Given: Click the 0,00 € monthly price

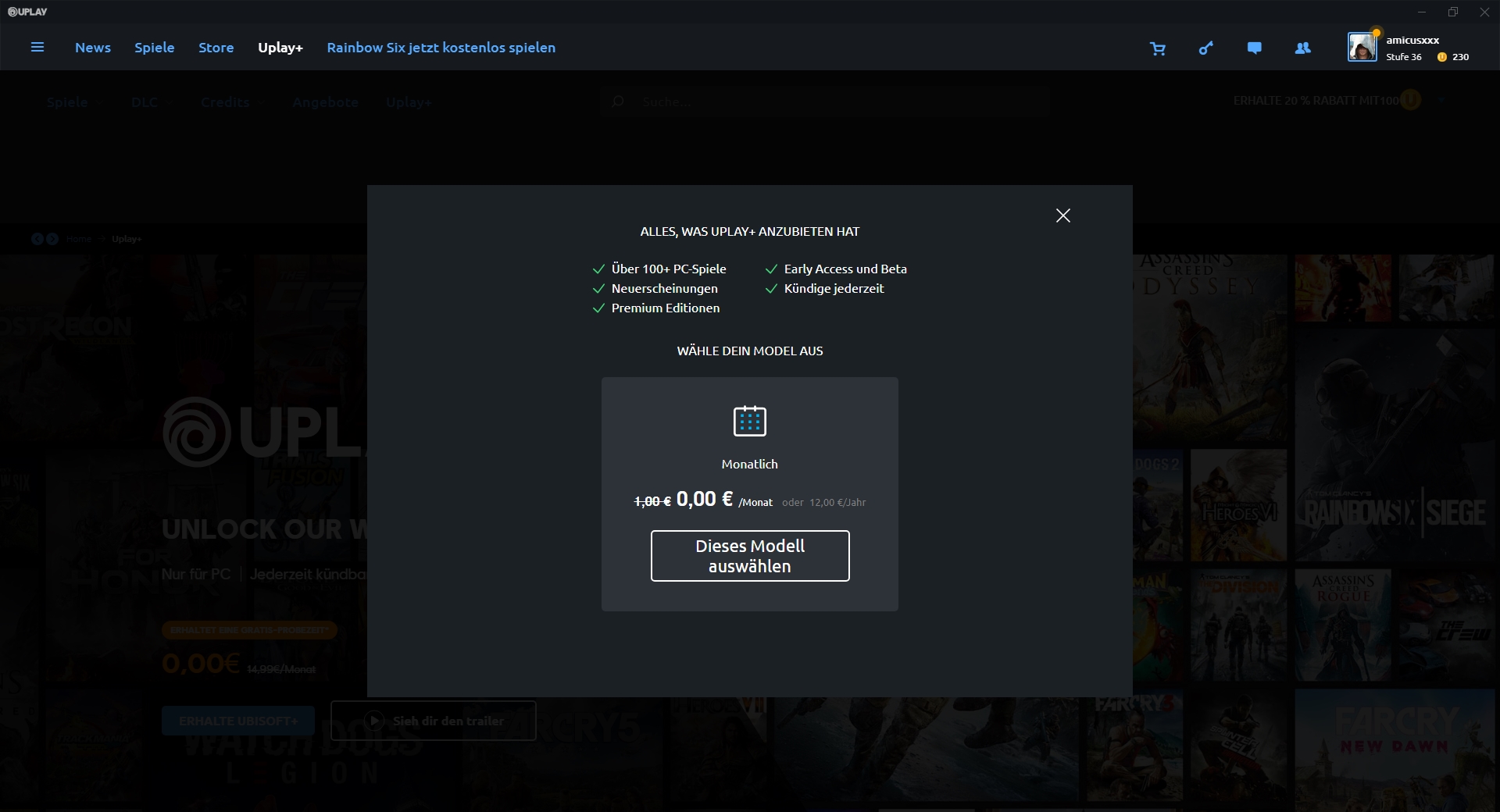Looking at the screenshot, I should (x=705, y=499).
